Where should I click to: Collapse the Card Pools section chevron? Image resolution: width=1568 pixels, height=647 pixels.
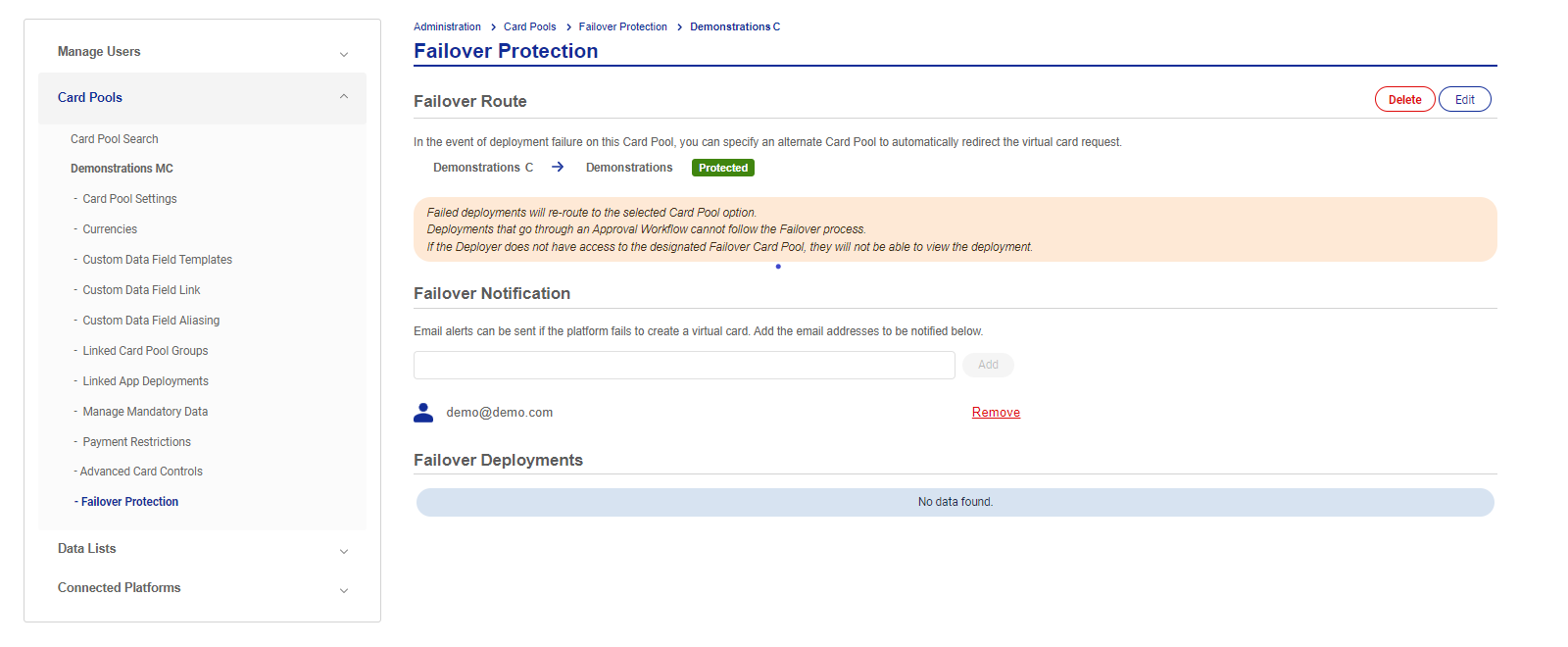344,97
